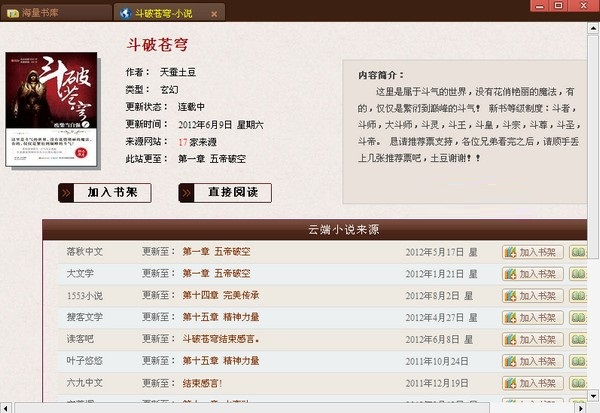The image size is (600, 413).
Task: Click the read icon in 搜客文学 row
Action: [x=578, y=318]
